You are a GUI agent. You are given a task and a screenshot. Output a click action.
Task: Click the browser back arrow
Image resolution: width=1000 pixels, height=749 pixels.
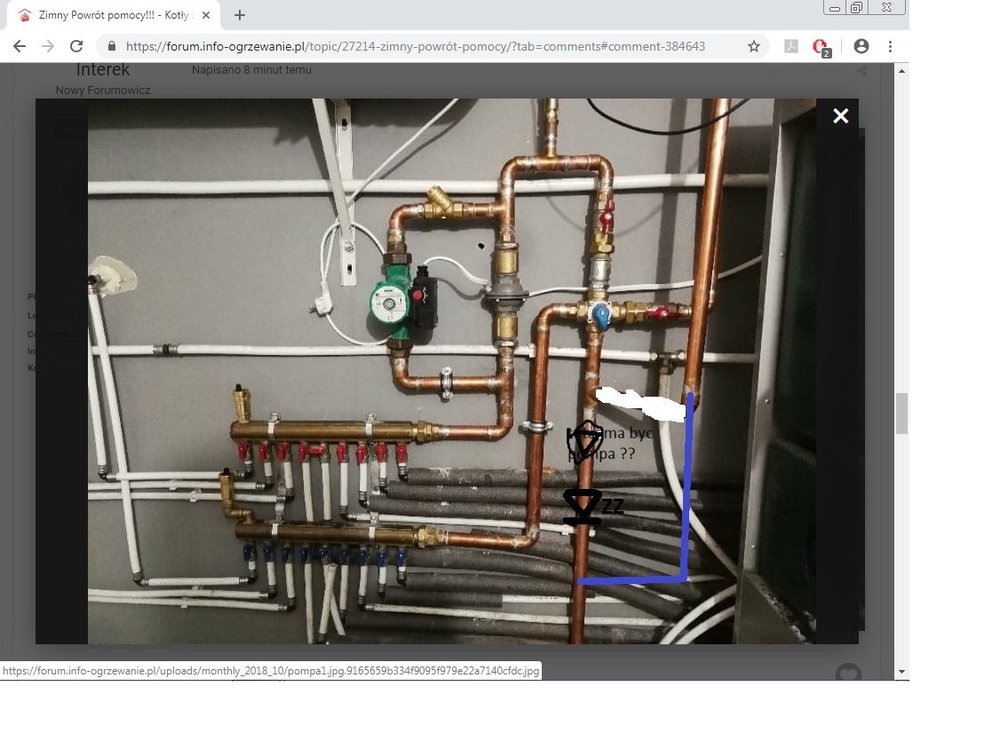[x=19, y=46]
